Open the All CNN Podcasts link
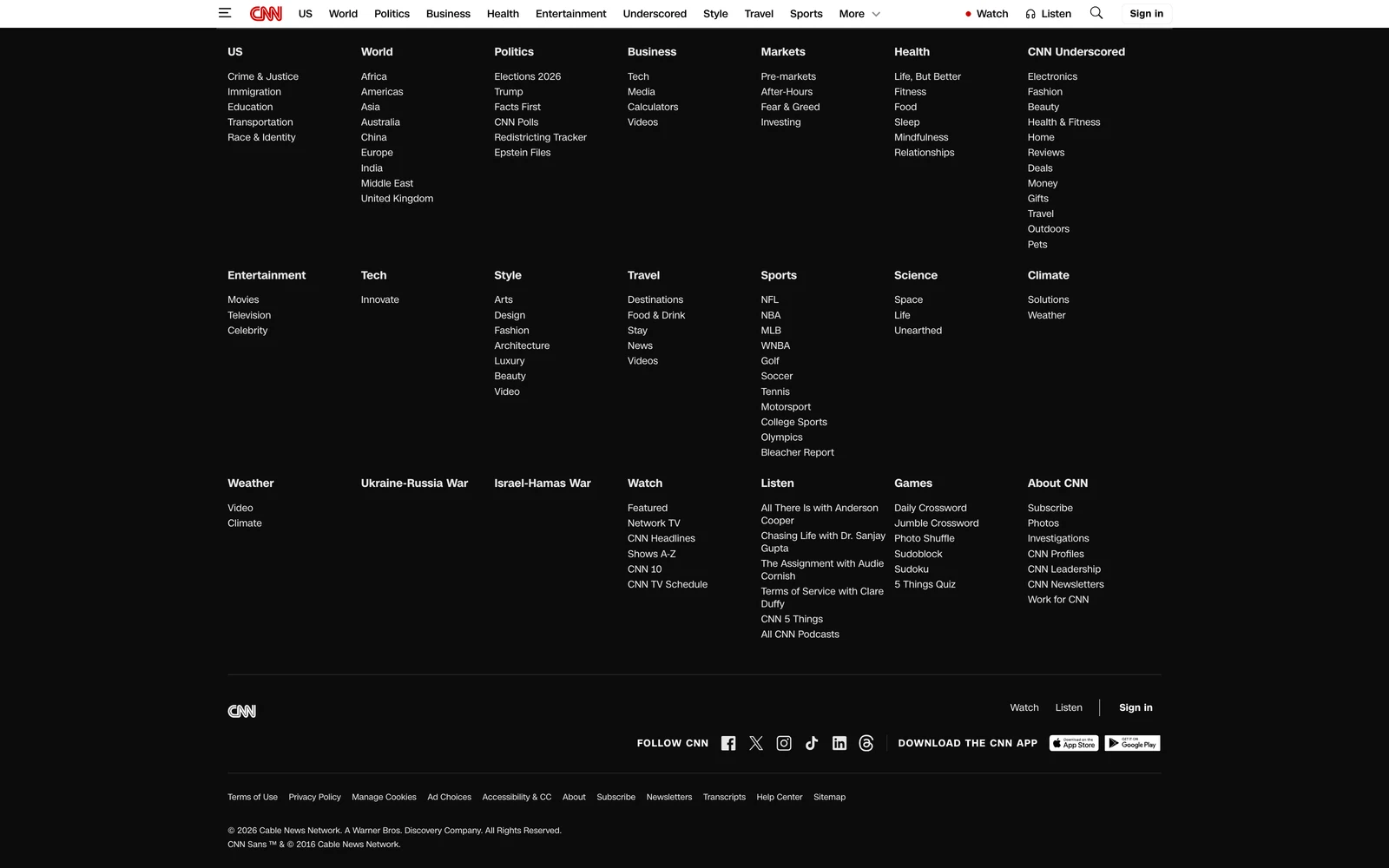The width and height of the screenshot is (1389, 868). pos(800,635)
